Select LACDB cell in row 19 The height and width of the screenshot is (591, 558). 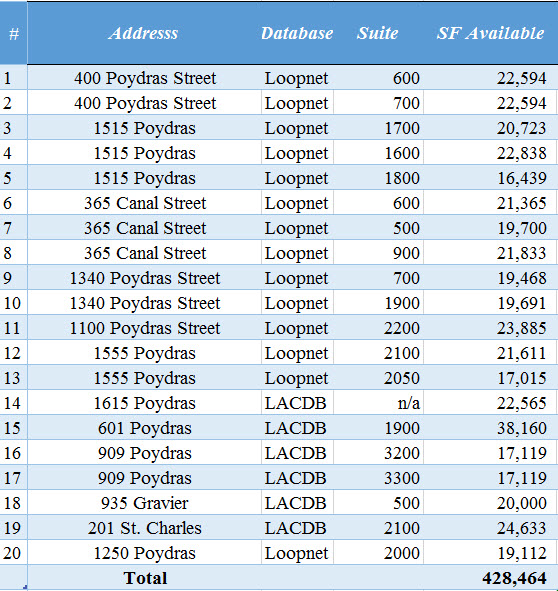point(297,528)
